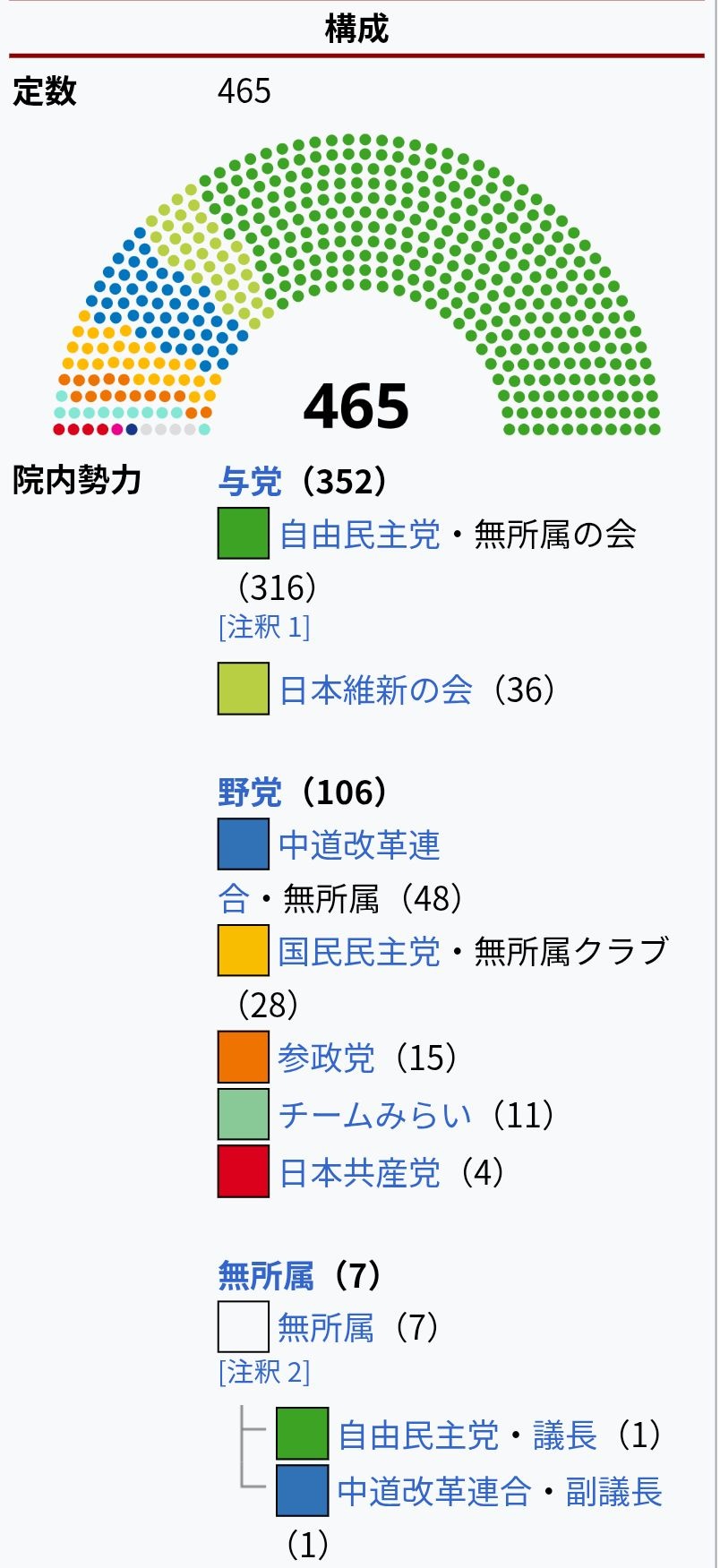The image size is (720, 1568).
Task: Open the 与党 link
Action: tap(250, 482)
